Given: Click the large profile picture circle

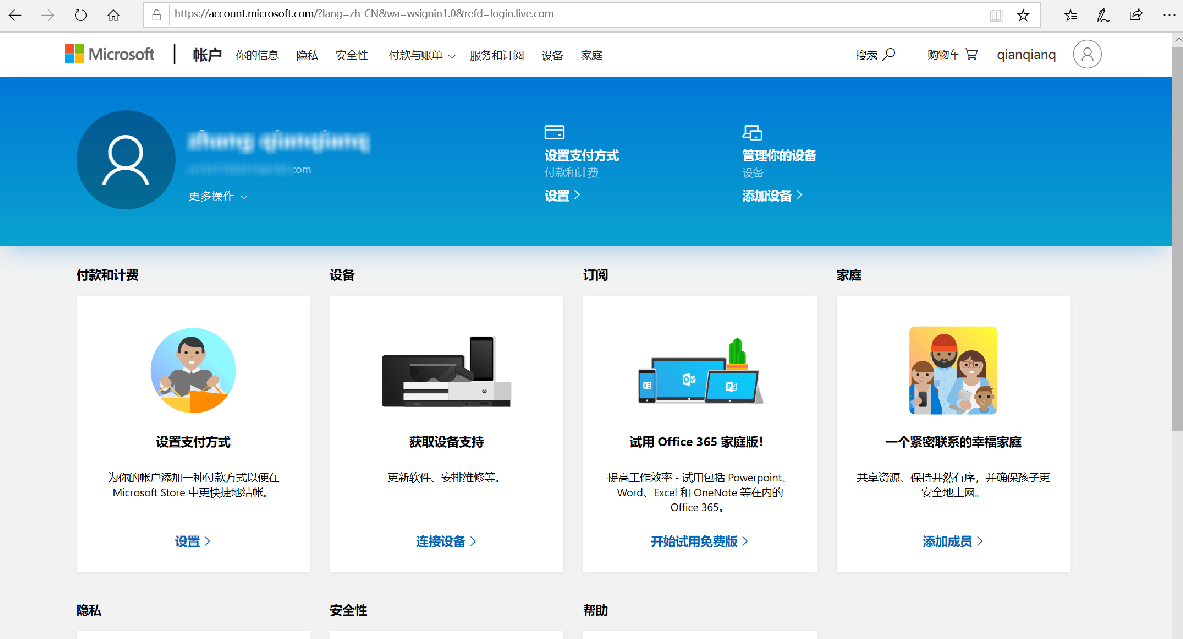Looking at the screenshot, I should coord(126,160).
